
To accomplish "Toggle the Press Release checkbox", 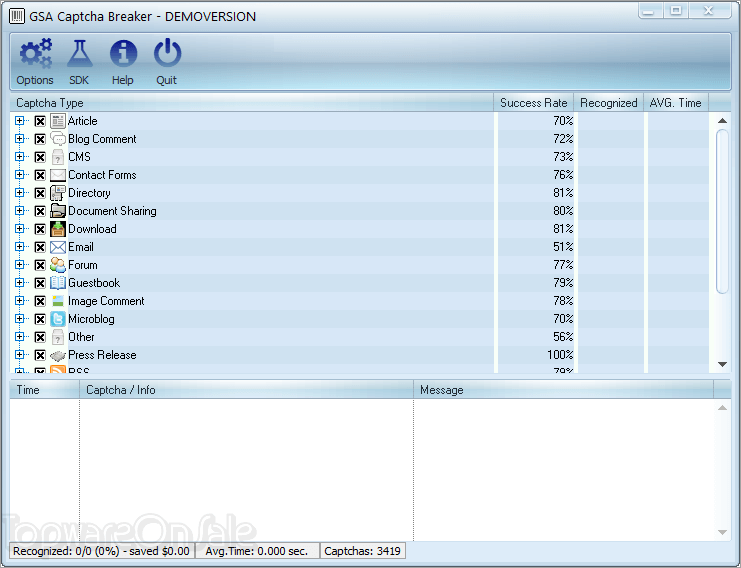I will pos(40,355).
